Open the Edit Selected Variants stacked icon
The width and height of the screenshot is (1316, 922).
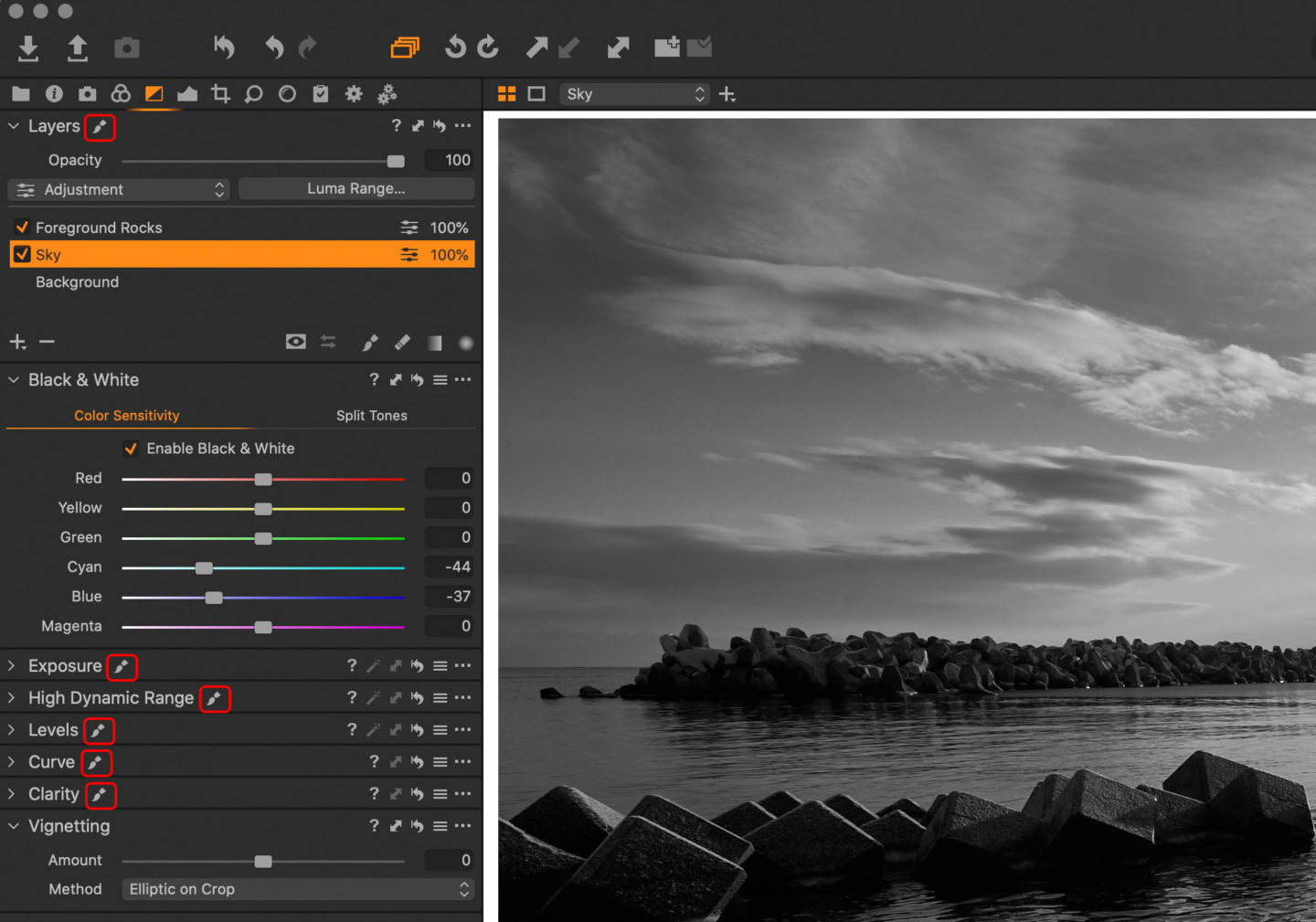tap(405, 48)
